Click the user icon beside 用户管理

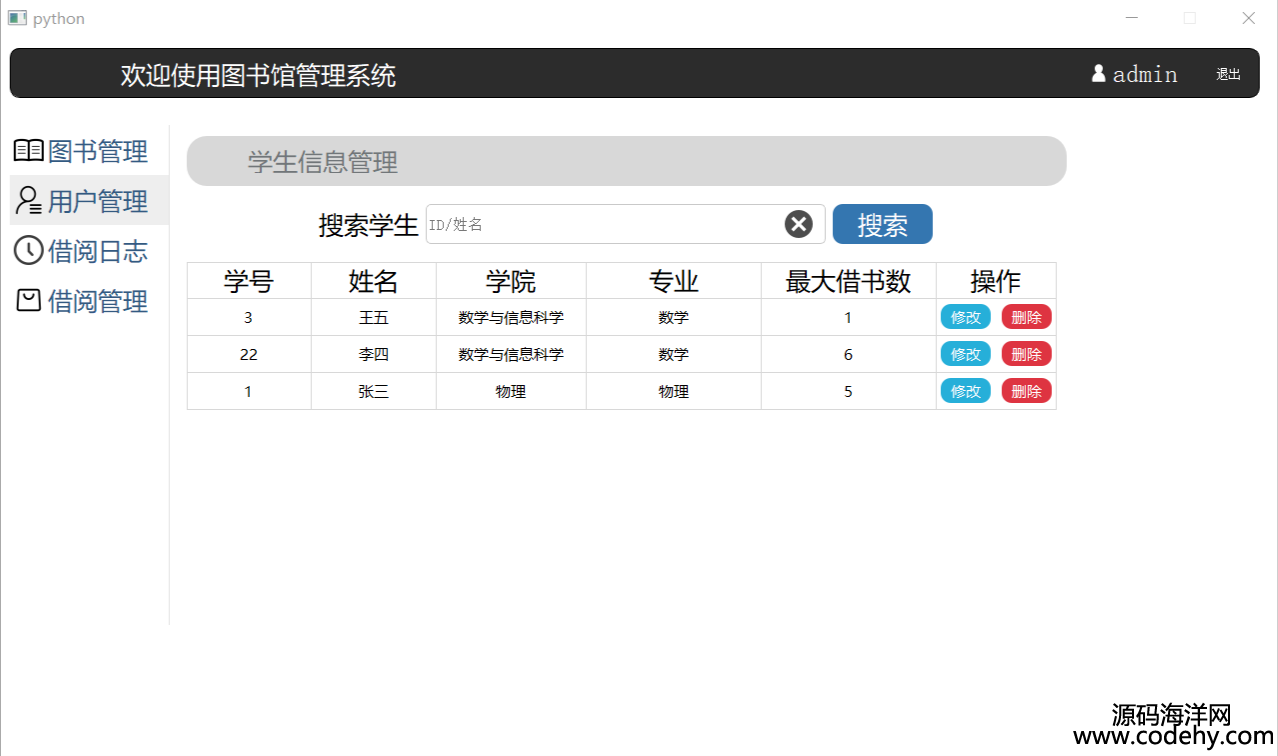(x=28, y=201)
